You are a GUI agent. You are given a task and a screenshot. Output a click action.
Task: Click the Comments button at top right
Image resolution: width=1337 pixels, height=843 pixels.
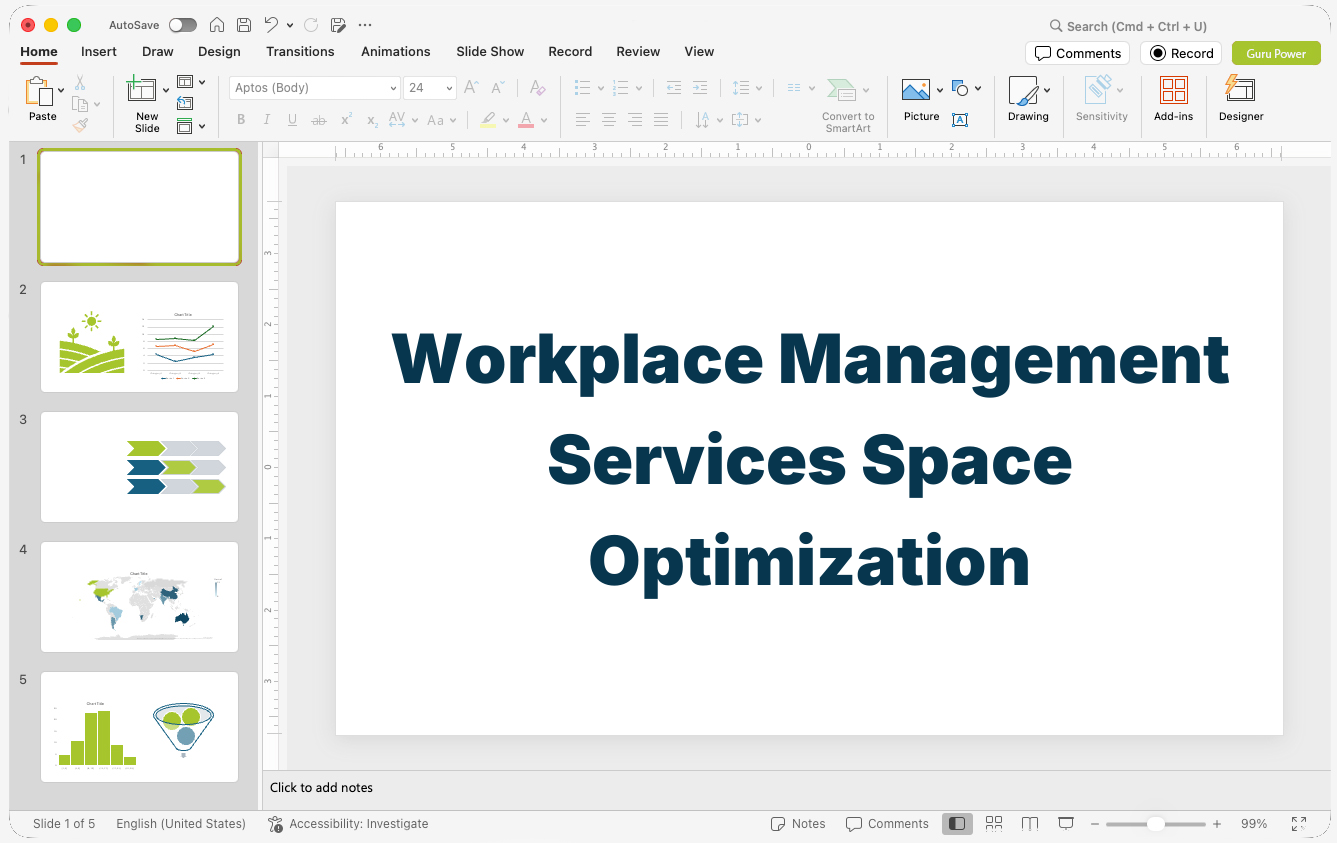[1077, 53]
